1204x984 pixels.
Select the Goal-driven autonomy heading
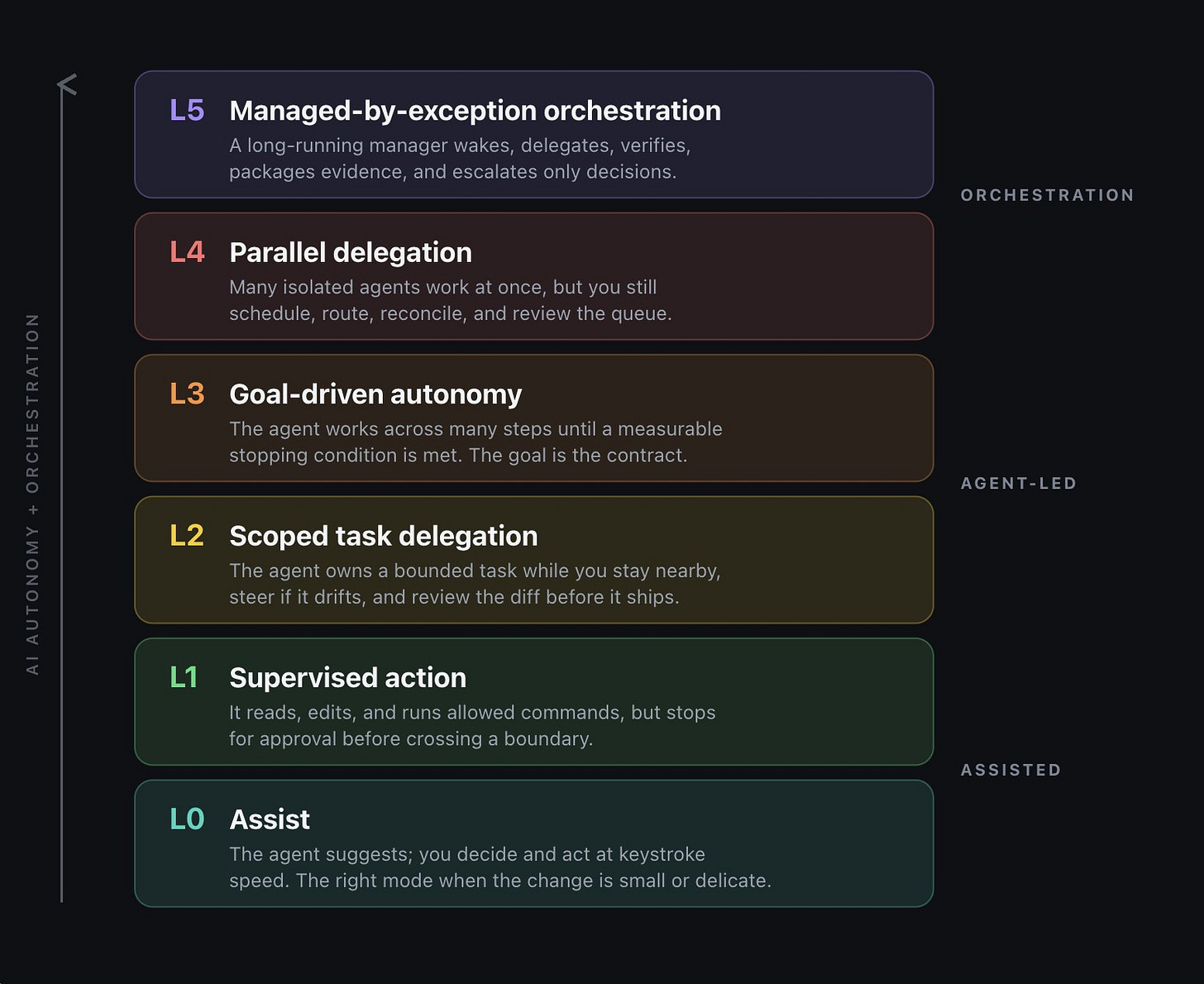click(375, 394)
